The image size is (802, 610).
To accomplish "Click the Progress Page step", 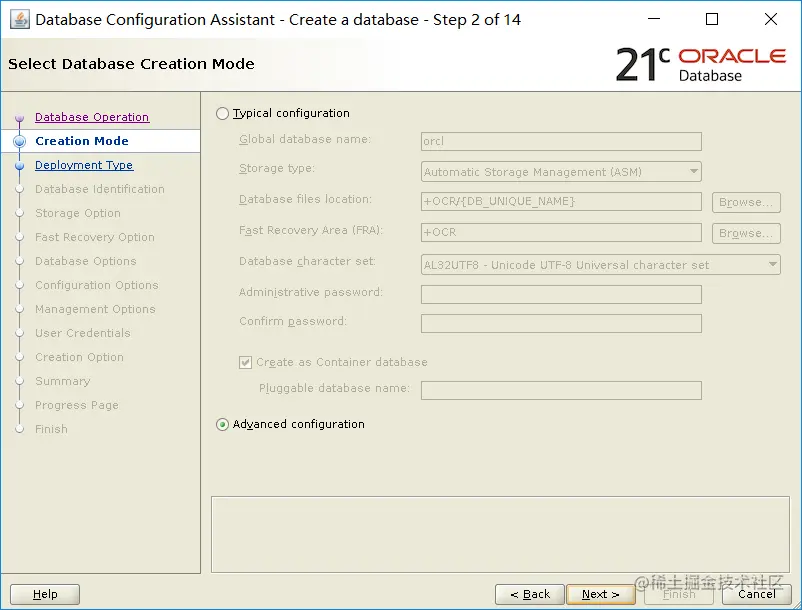I will point(77,405).
